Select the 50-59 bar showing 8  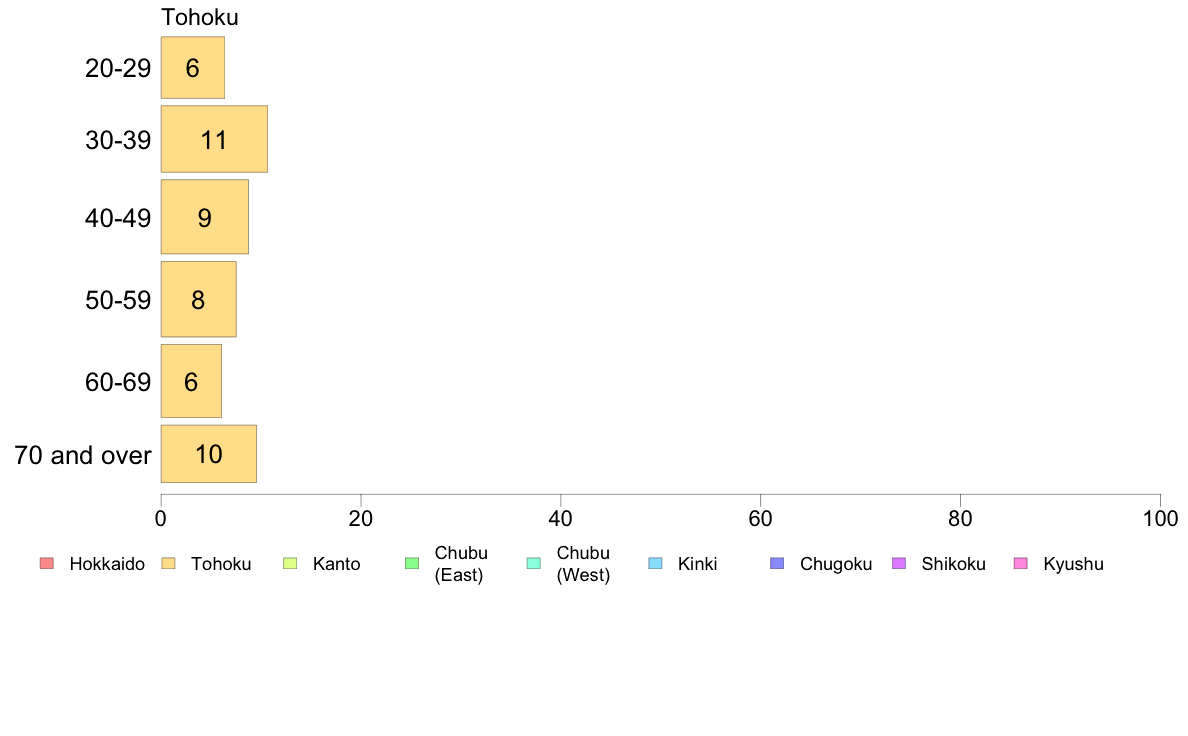(x=199, y=299)
